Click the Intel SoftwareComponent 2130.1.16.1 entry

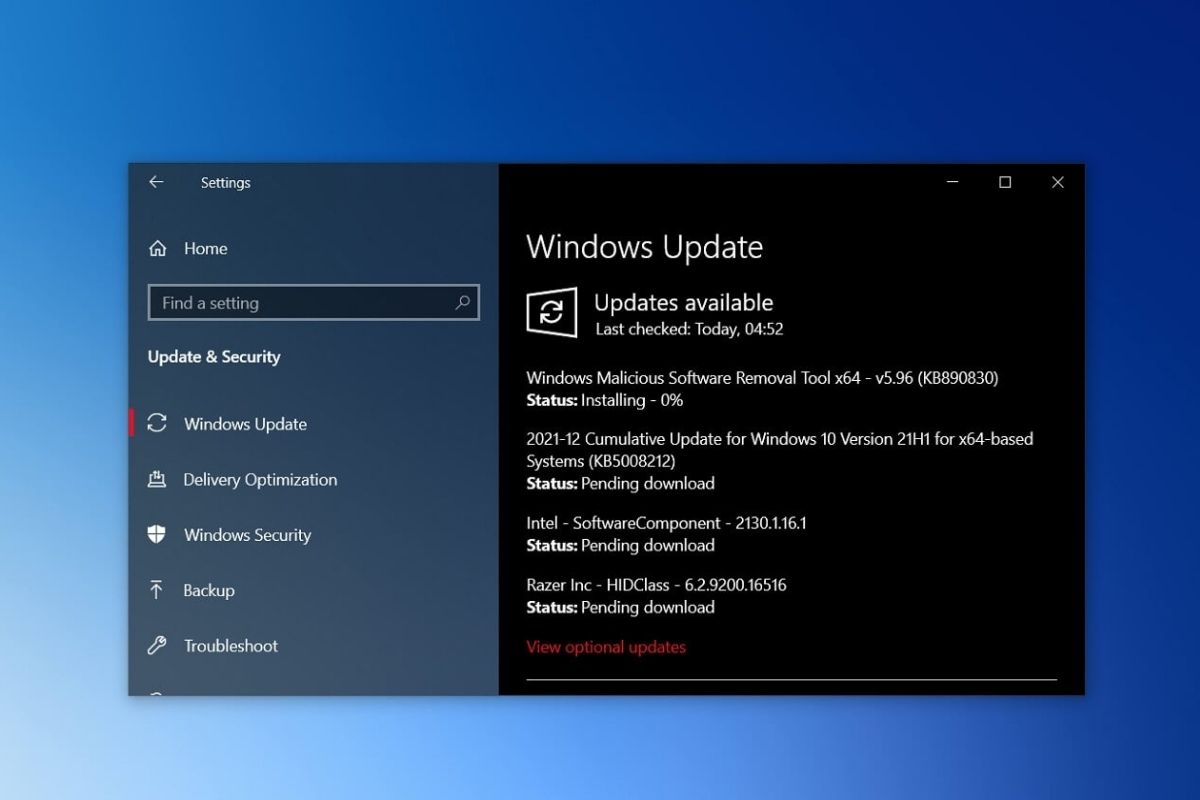click(x=666, y=523)
